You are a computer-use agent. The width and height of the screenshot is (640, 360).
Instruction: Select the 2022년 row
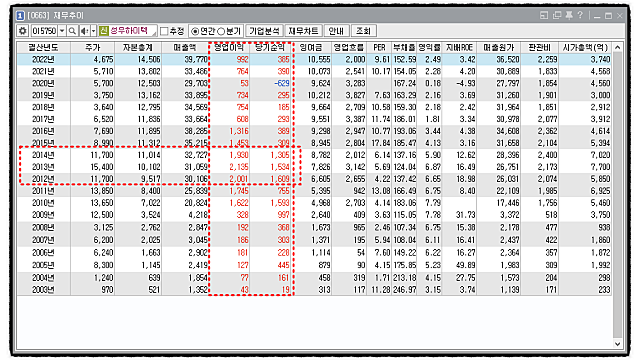click(x=314, y=60)
